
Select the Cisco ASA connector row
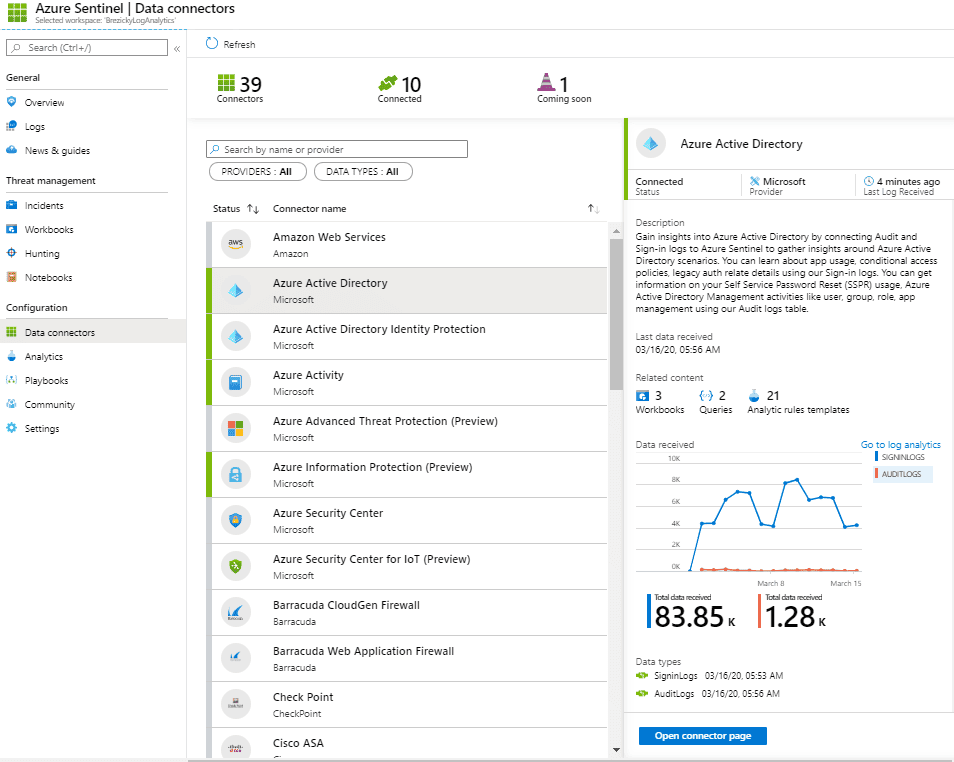pos(406,743)
